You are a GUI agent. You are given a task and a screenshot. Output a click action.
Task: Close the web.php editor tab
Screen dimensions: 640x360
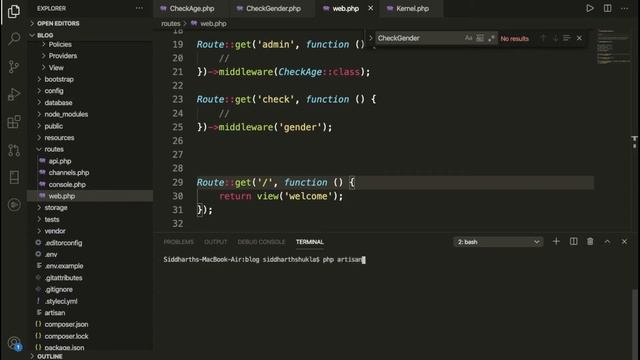tap(371, 8)
